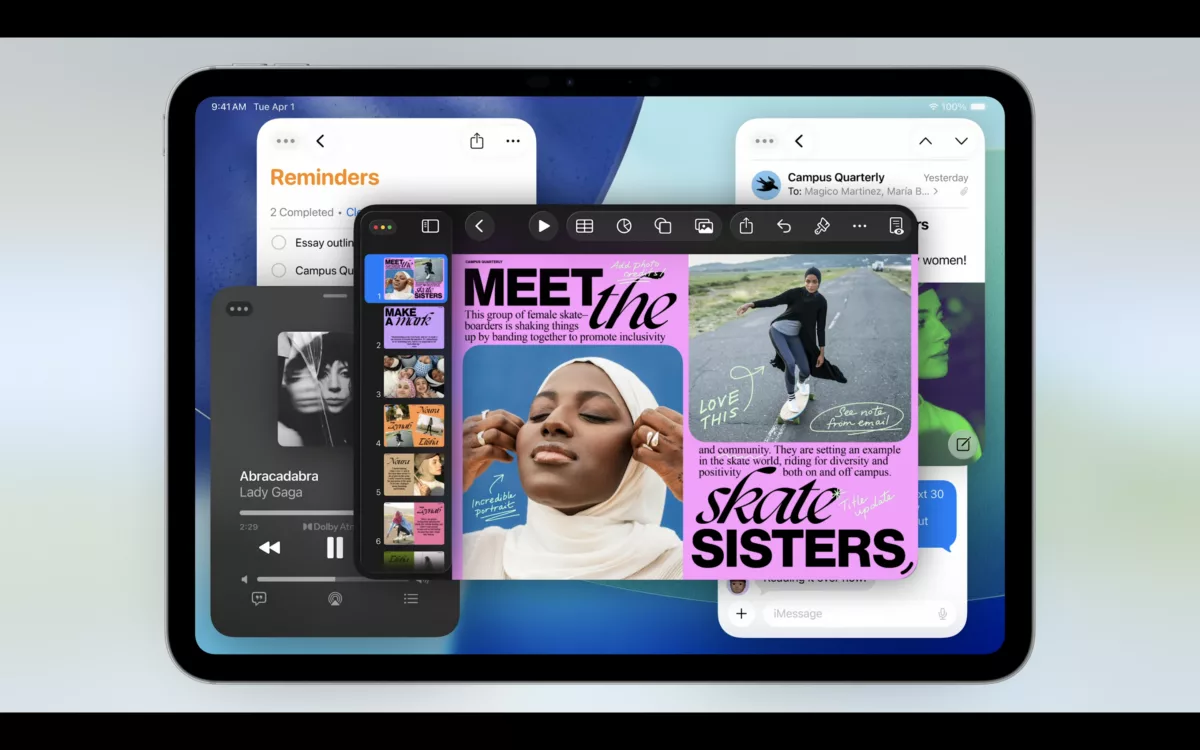
Task: Show next message in Mail
Action: click(961, 141)
